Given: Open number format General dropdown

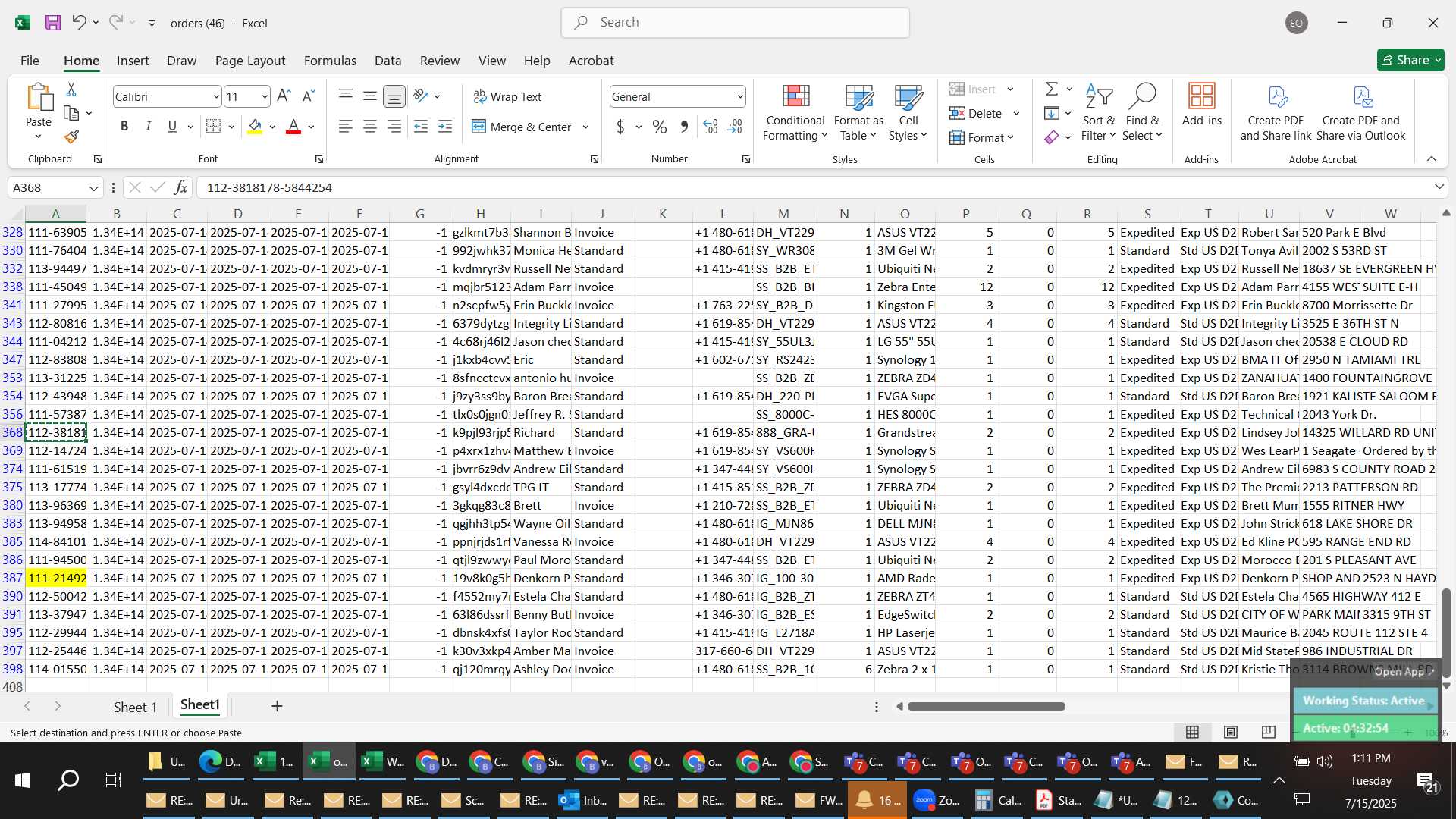Looking at the screenshot, I should (739, 97).
